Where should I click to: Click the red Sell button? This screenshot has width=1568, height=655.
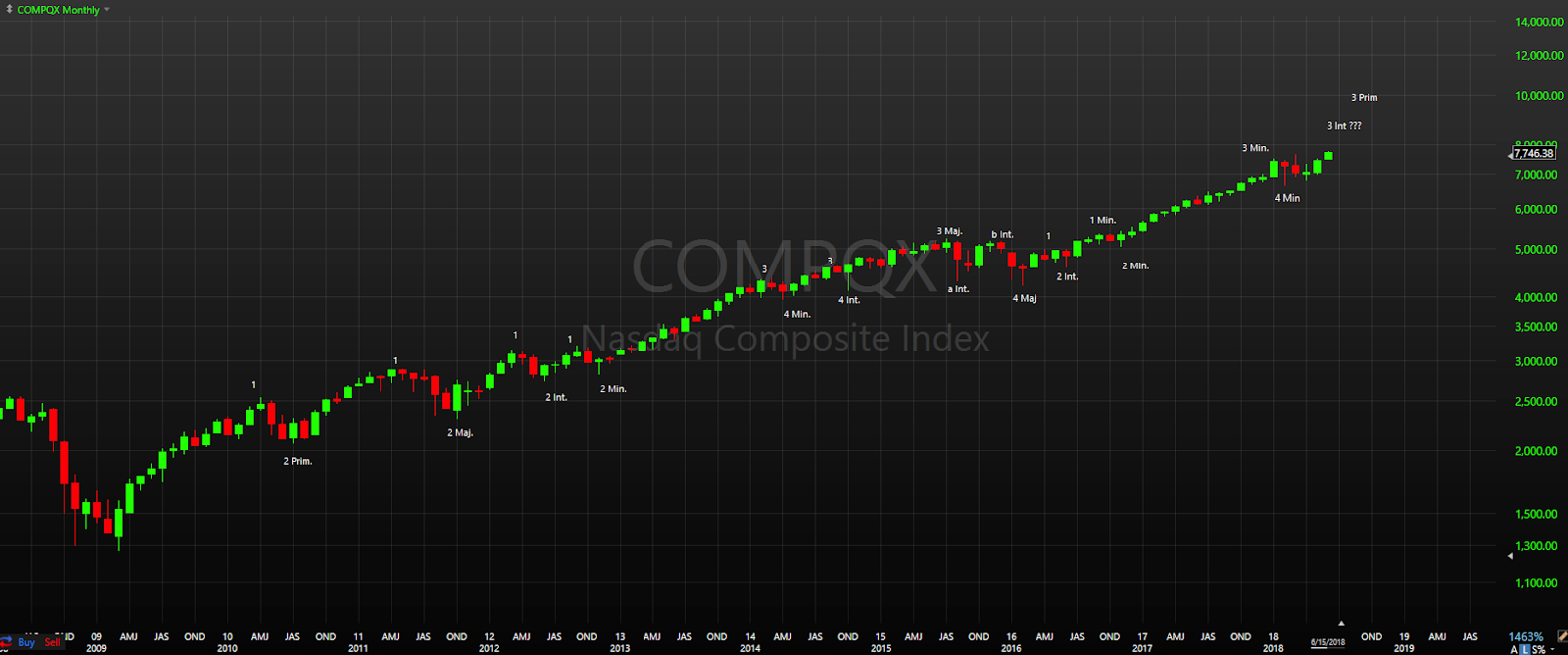52,643
